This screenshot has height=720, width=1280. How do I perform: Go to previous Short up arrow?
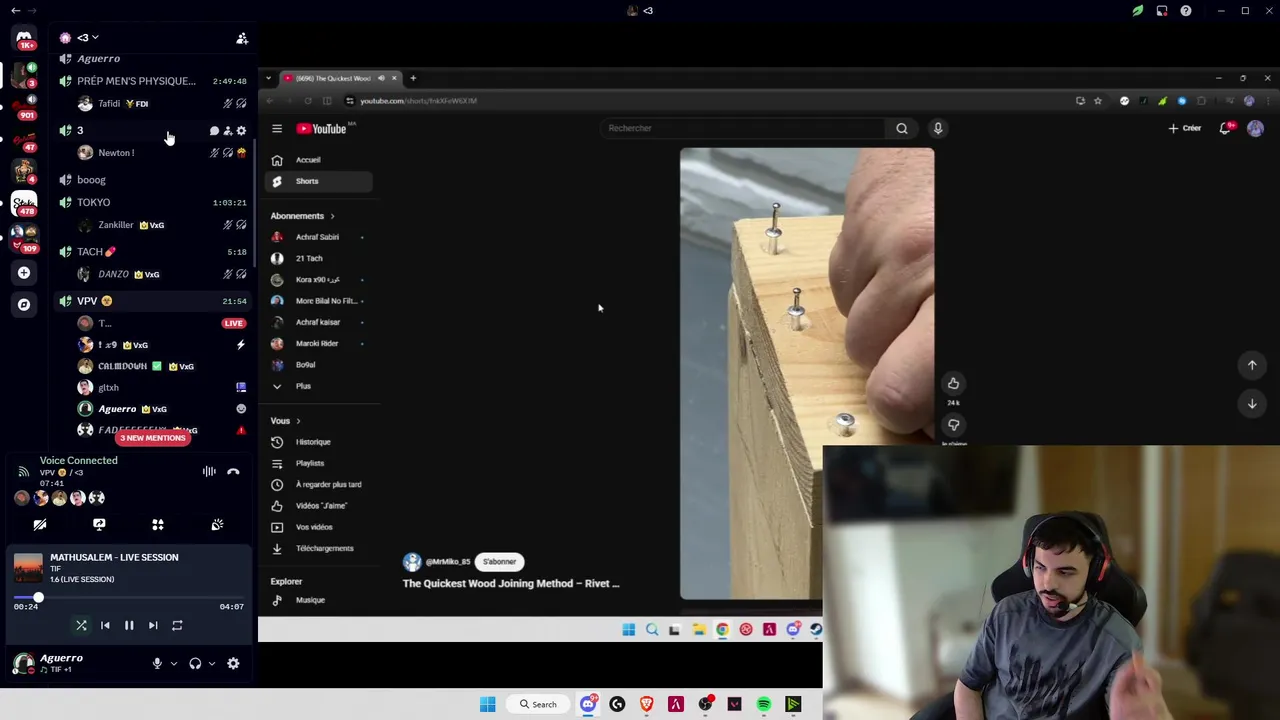pyautogui.click(x=1252, y=365)
